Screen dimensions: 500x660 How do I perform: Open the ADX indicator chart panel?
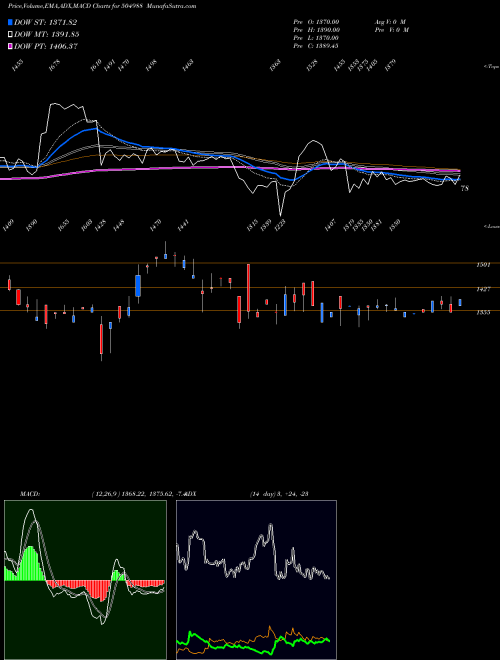coord(256,580)
